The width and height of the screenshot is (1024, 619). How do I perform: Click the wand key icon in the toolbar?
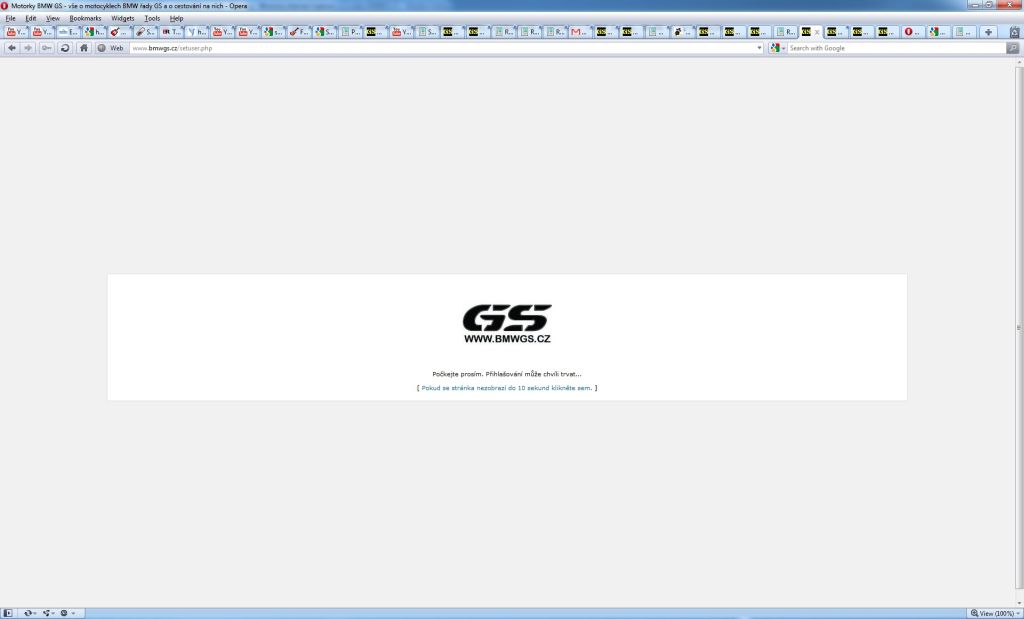click(46, 48)
